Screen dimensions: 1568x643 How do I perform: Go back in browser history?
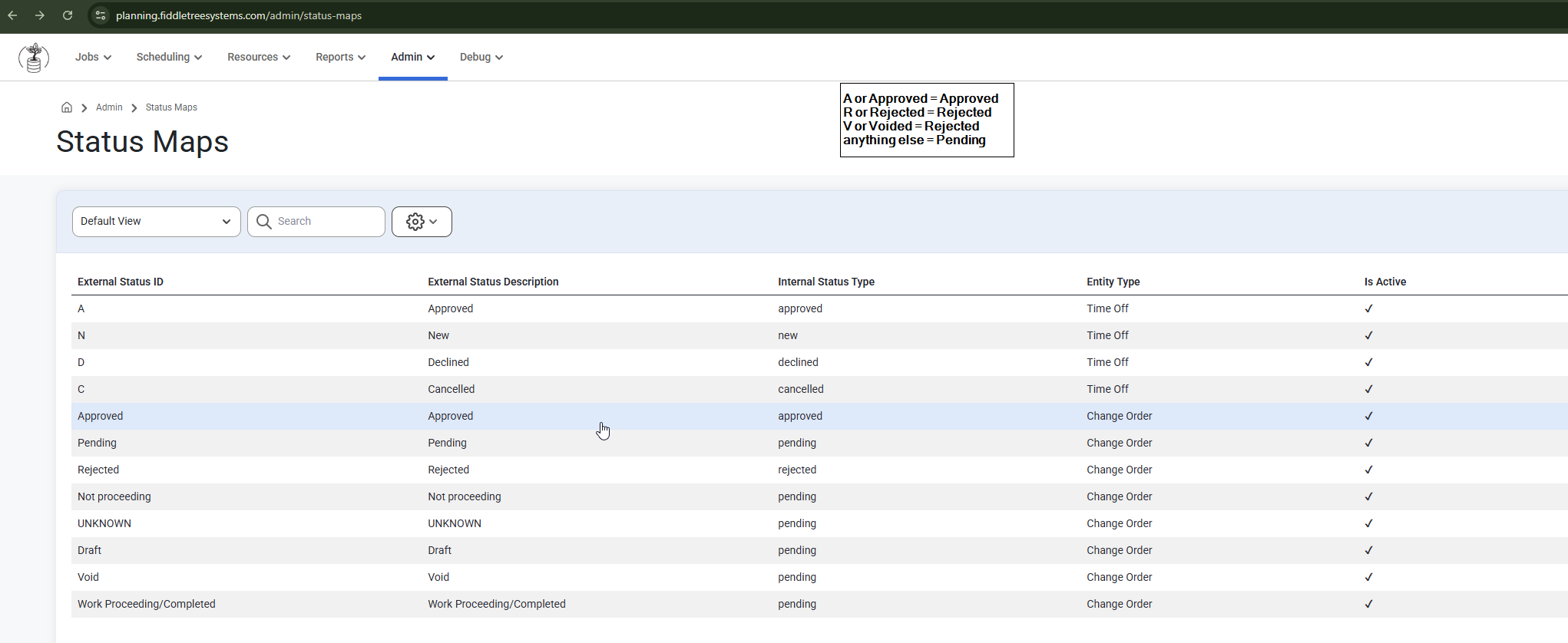tap(12, 15)
